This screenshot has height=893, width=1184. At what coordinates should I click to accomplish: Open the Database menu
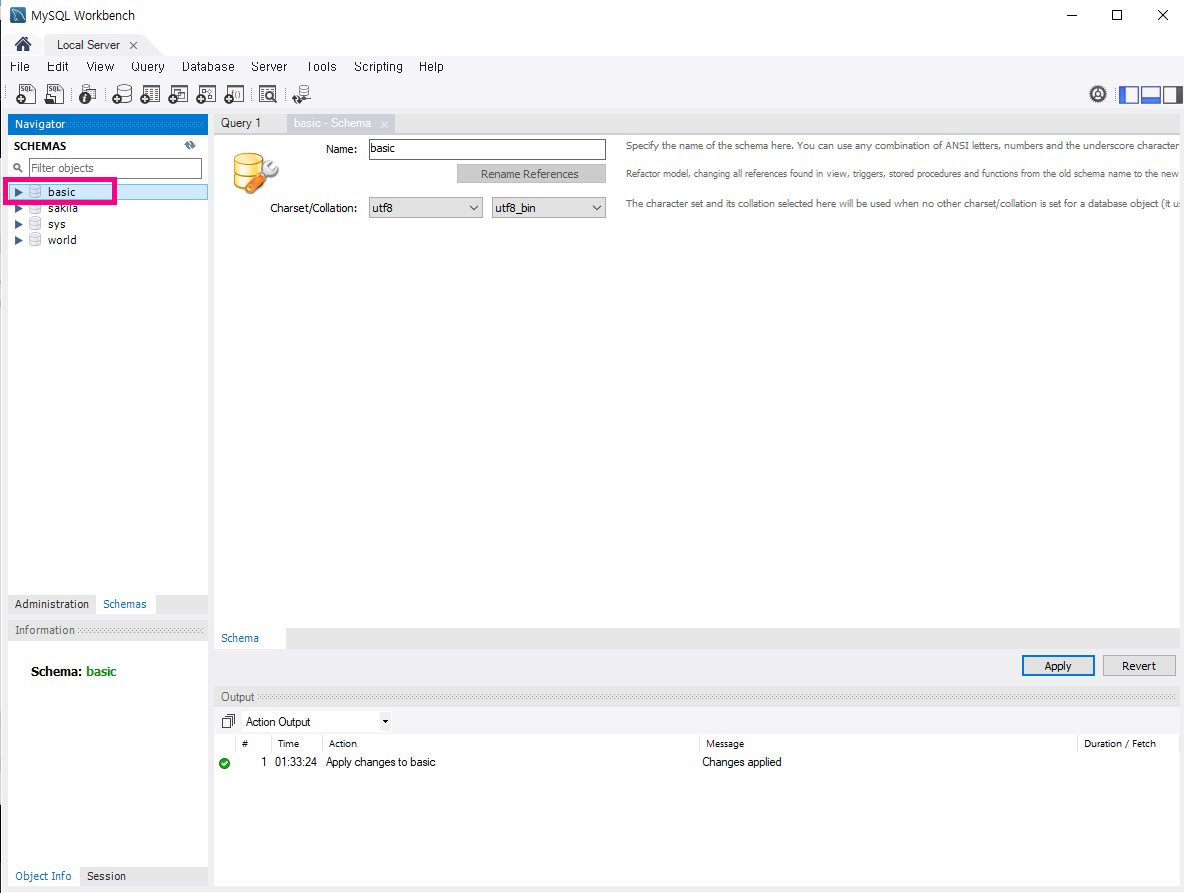[x=208, y=66]
